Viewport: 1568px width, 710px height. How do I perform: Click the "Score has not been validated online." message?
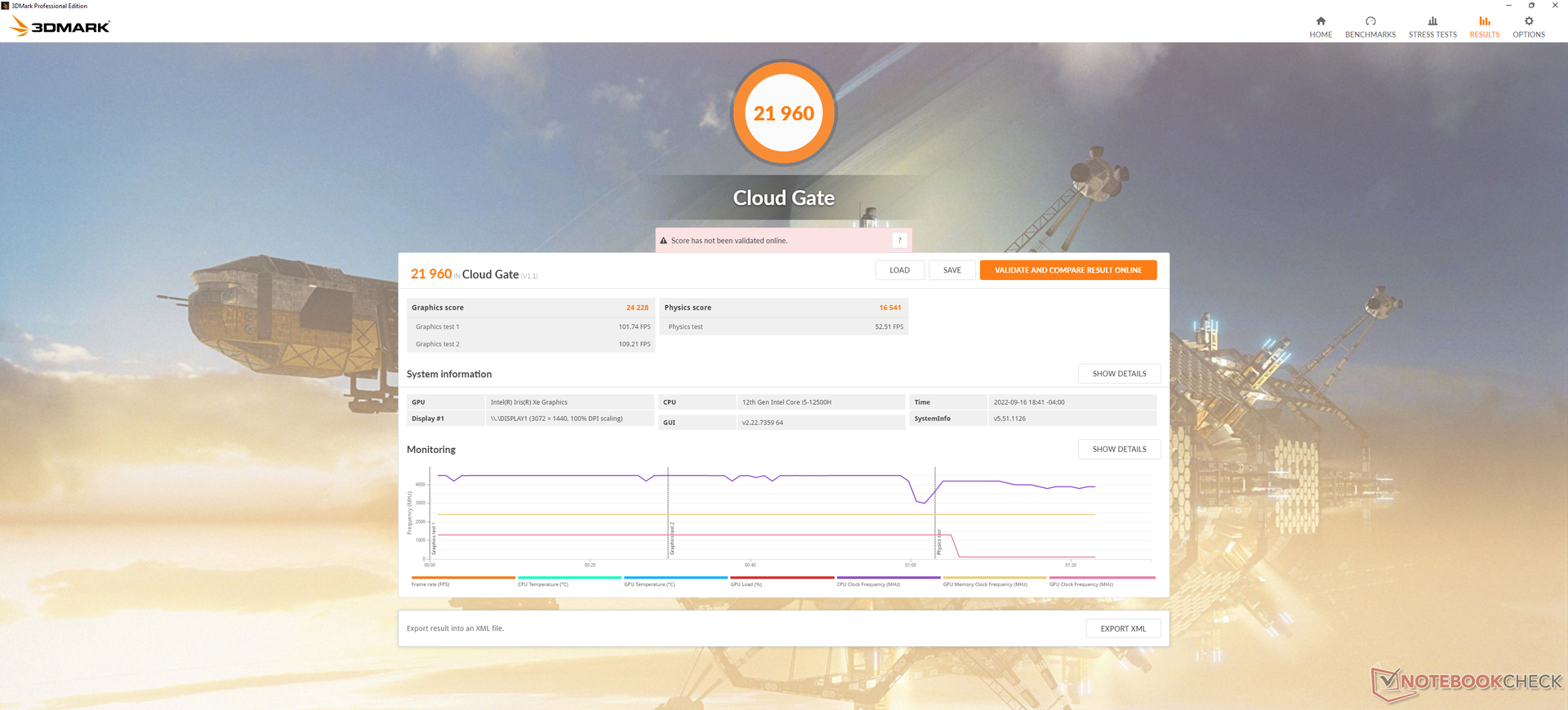tap(729, 241)
